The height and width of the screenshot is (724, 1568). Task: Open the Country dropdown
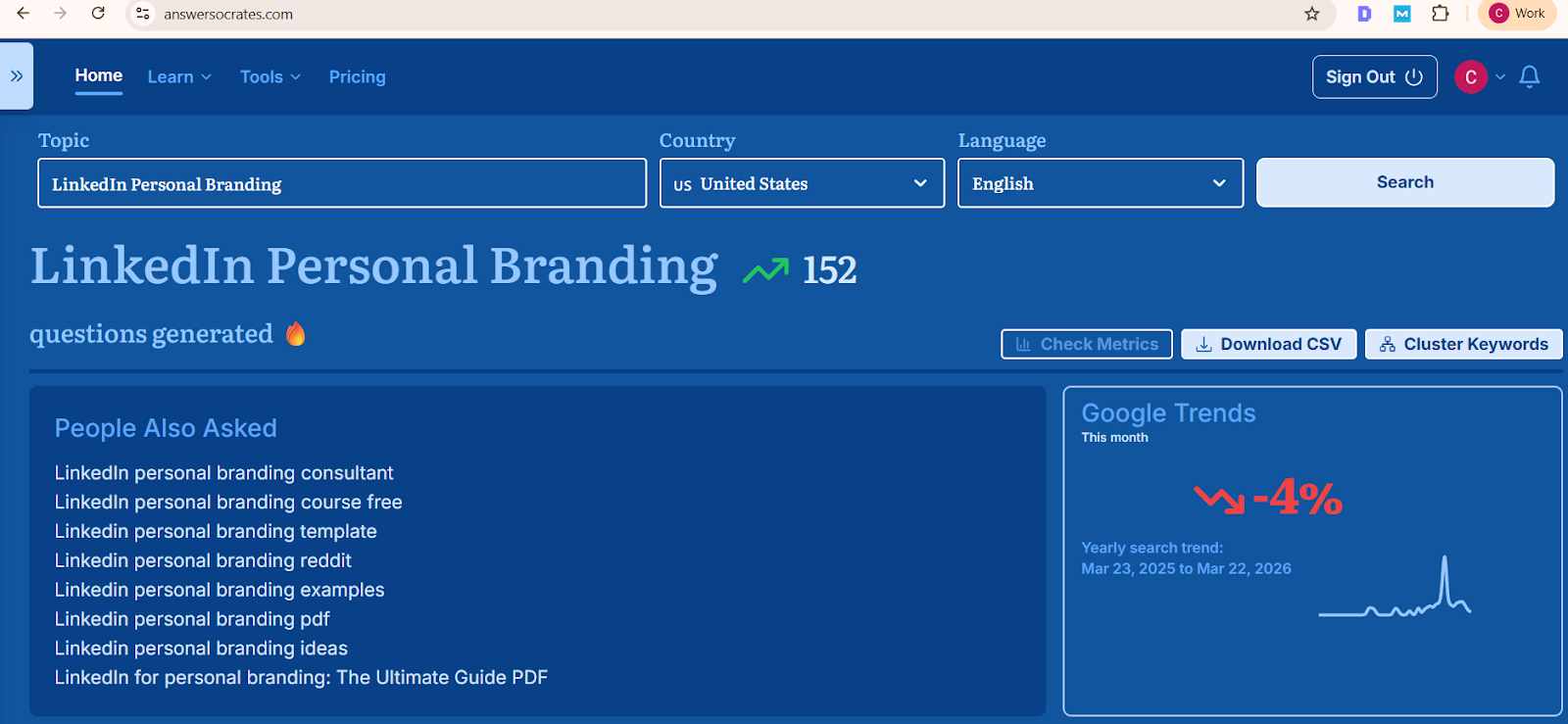coord(803,183)
